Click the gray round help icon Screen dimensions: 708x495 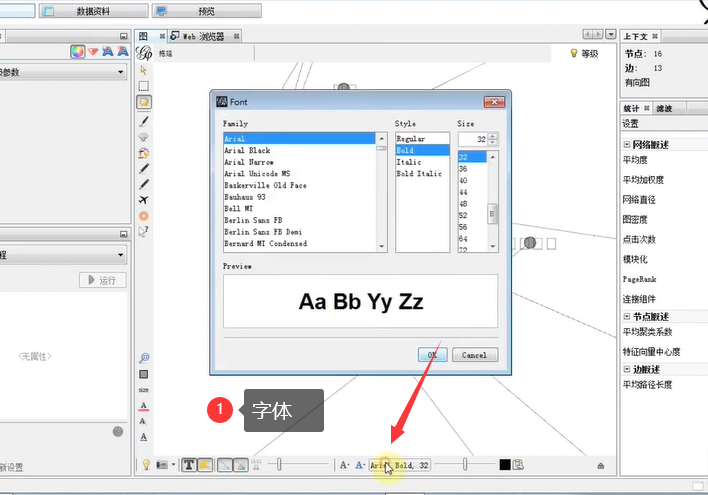[x=118, y=431]
